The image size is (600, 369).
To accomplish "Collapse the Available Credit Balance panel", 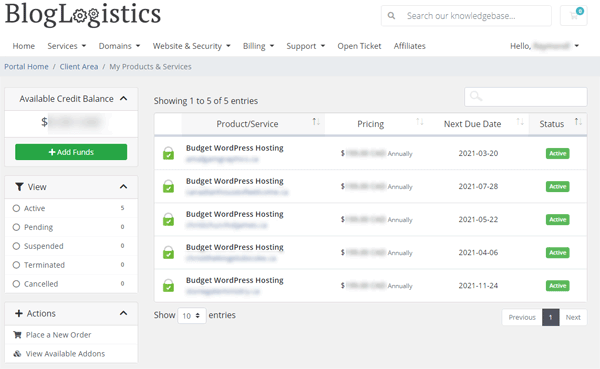I will point(123,99).
